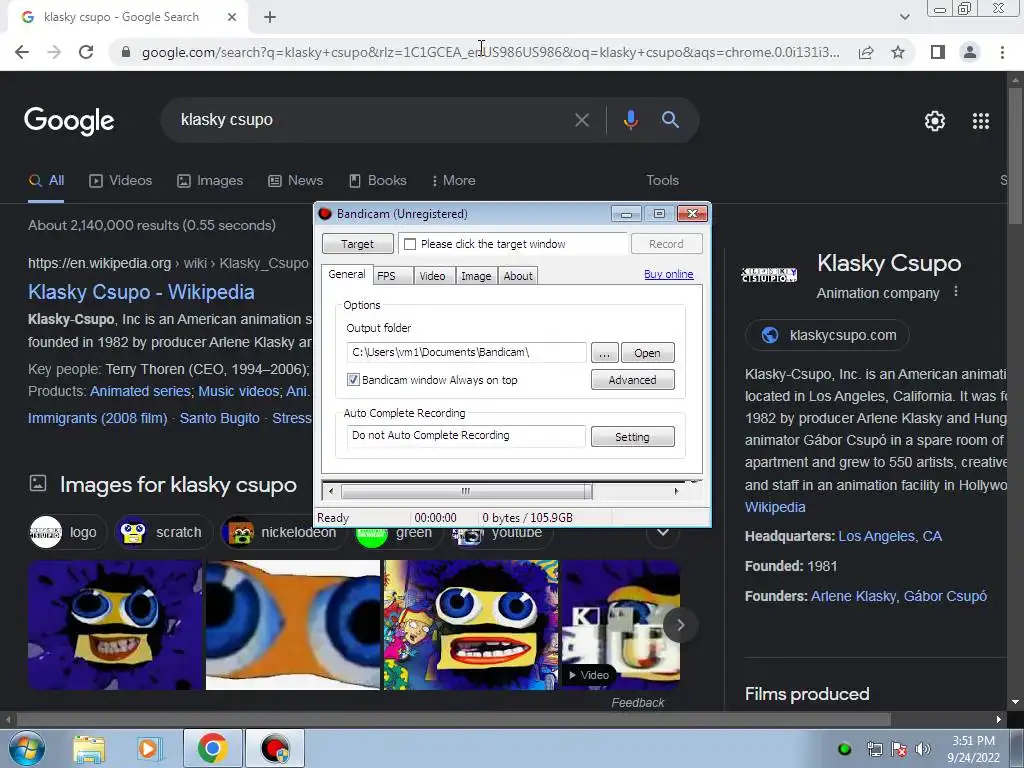Click the Bandicam Target button

[x=357, y=244]
